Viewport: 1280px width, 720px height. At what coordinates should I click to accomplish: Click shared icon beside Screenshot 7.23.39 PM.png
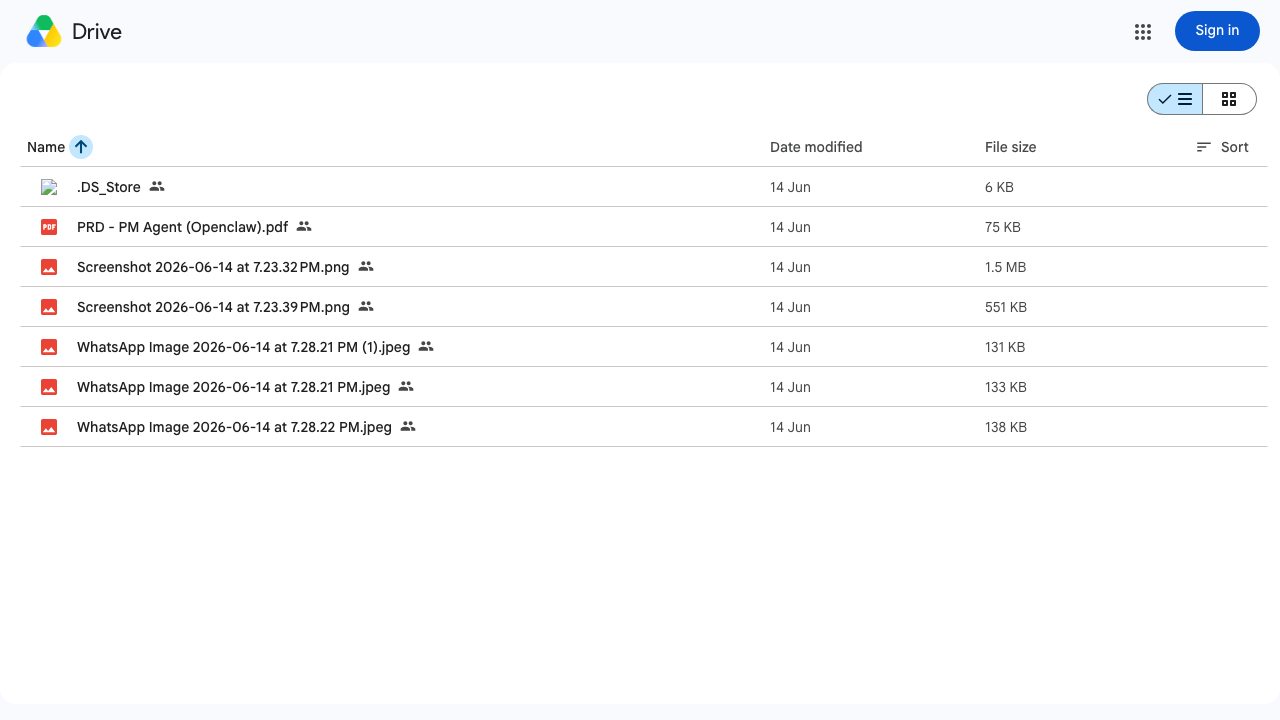tap(366, 306)
